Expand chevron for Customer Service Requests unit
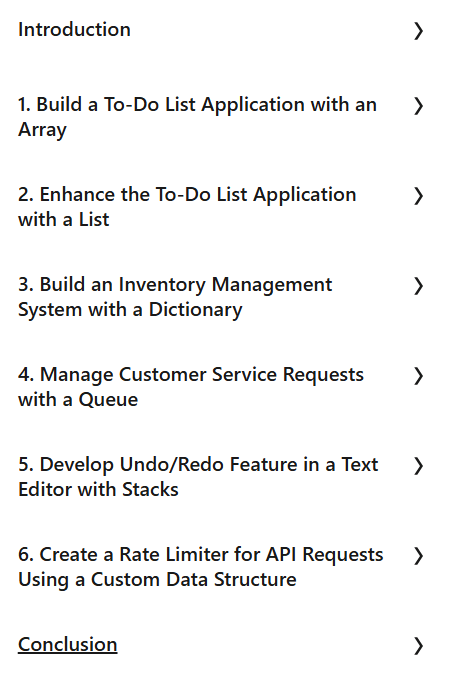 (418, 376)
